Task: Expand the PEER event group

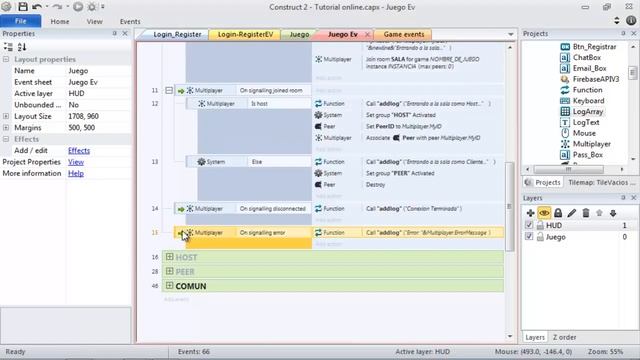Action: click(x=169, y=271)
